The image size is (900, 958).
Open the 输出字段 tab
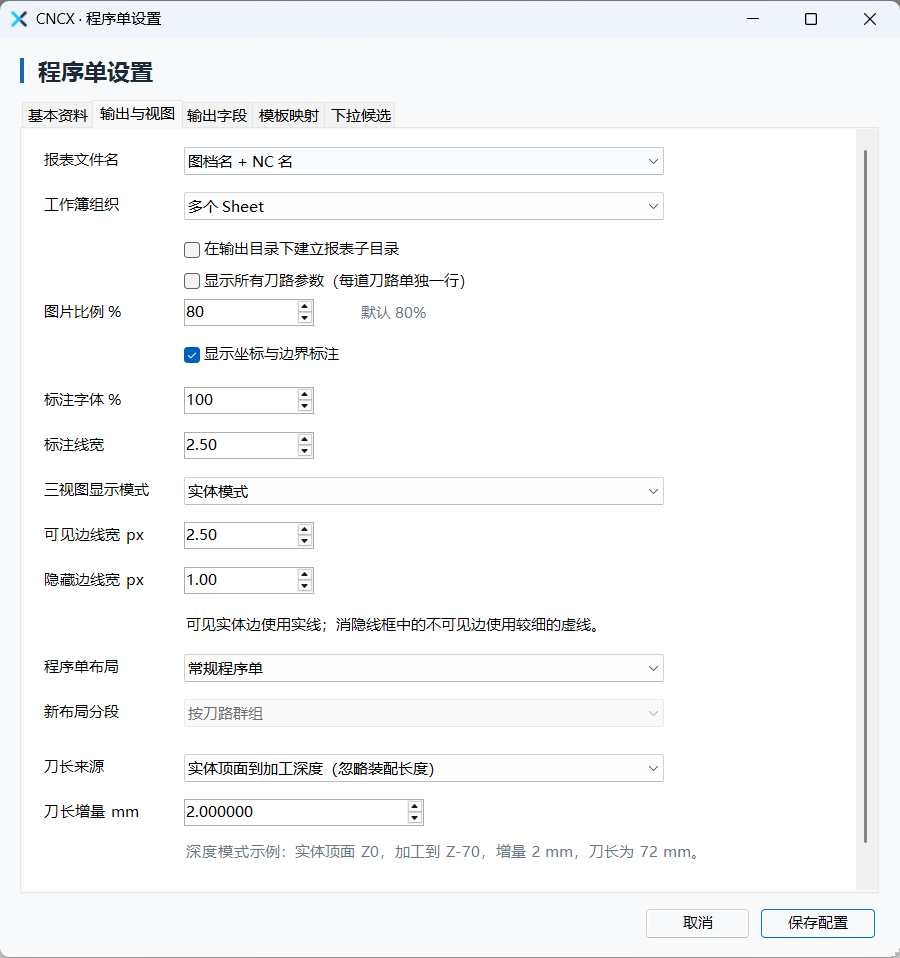[x=217, y=115]
